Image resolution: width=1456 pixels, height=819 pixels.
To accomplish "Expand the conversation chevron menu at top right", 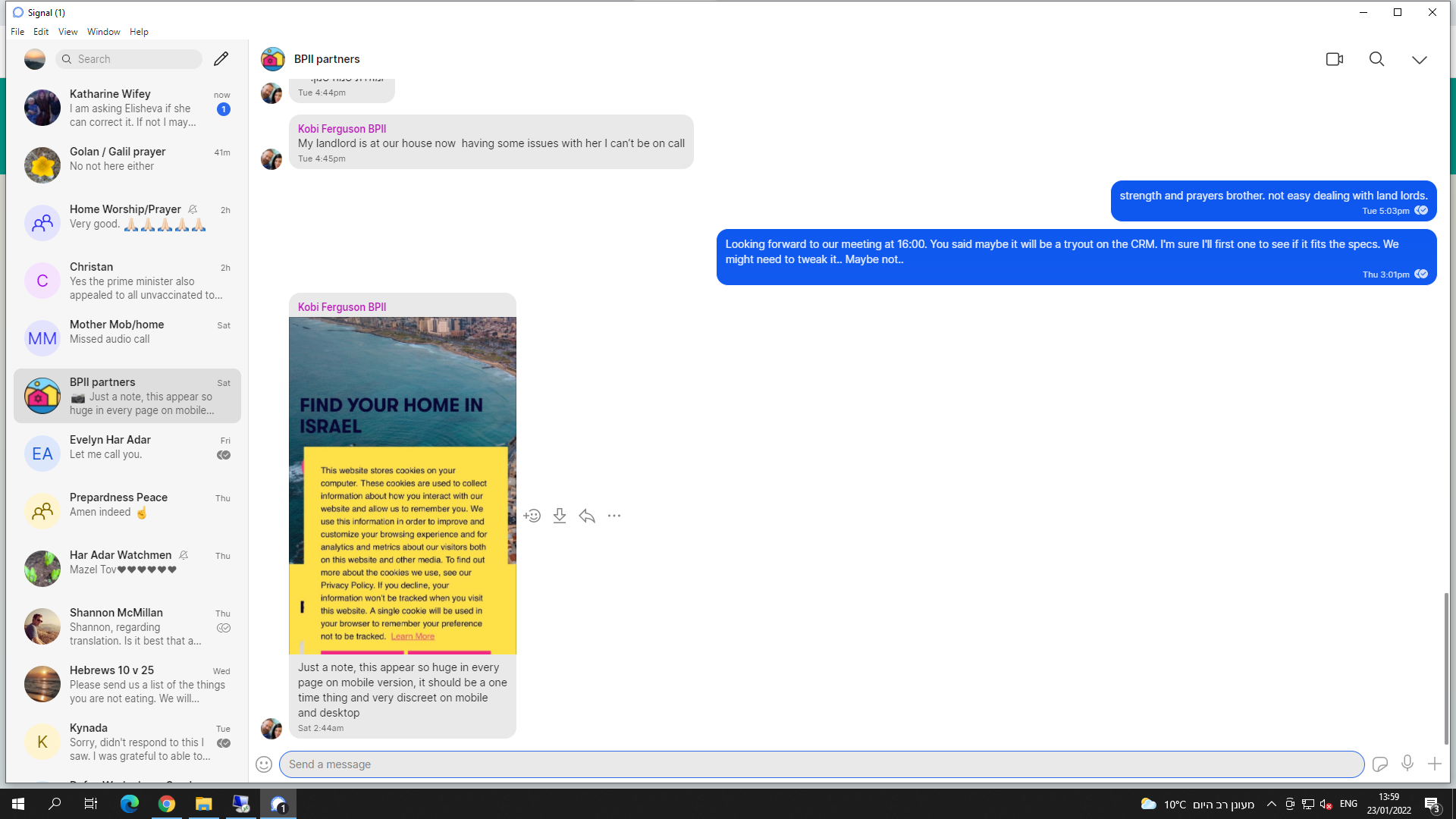I will pyautogui.click(x=1419, y=59).
